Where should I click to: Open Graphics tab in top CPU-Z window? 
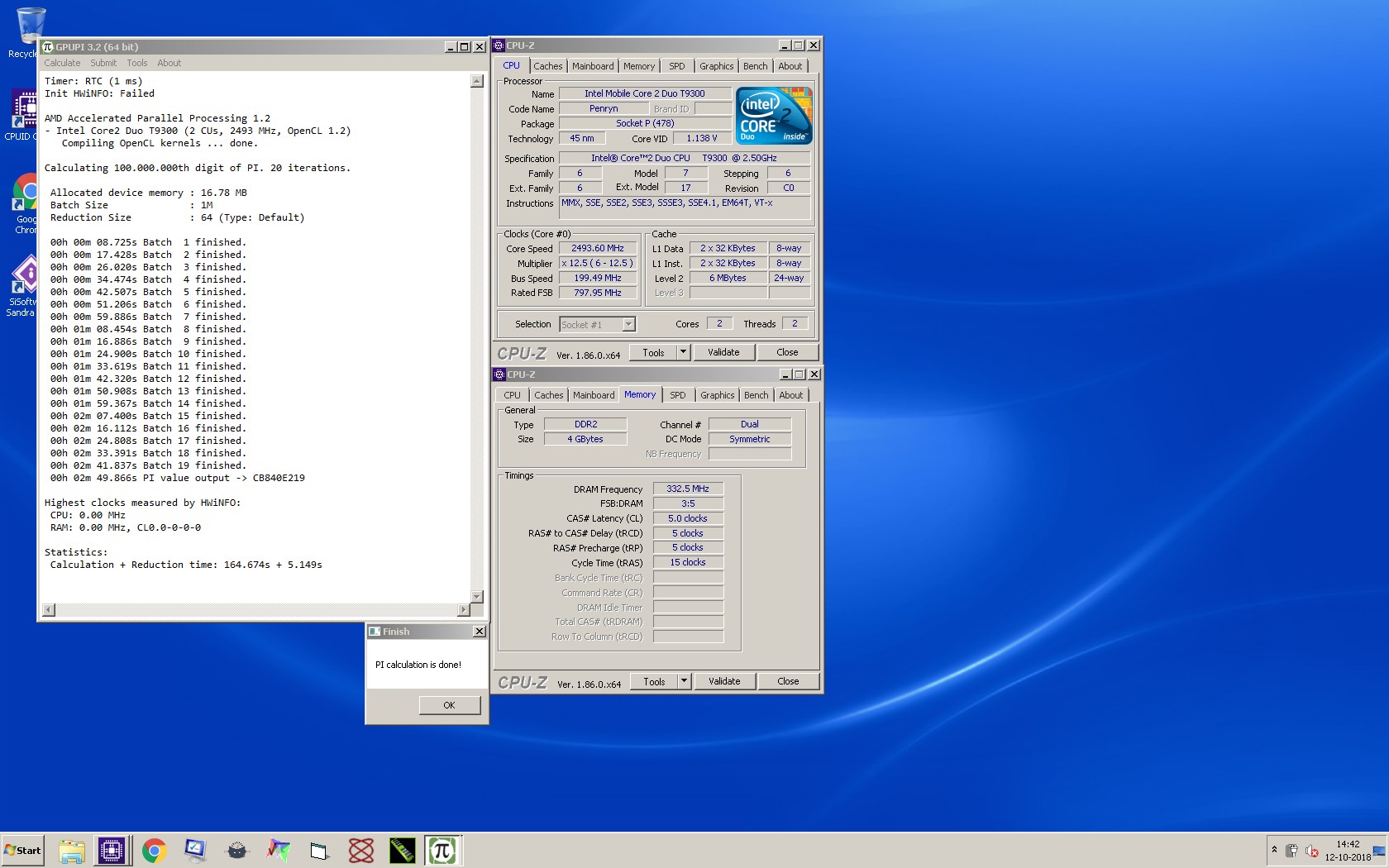[716, 66]
